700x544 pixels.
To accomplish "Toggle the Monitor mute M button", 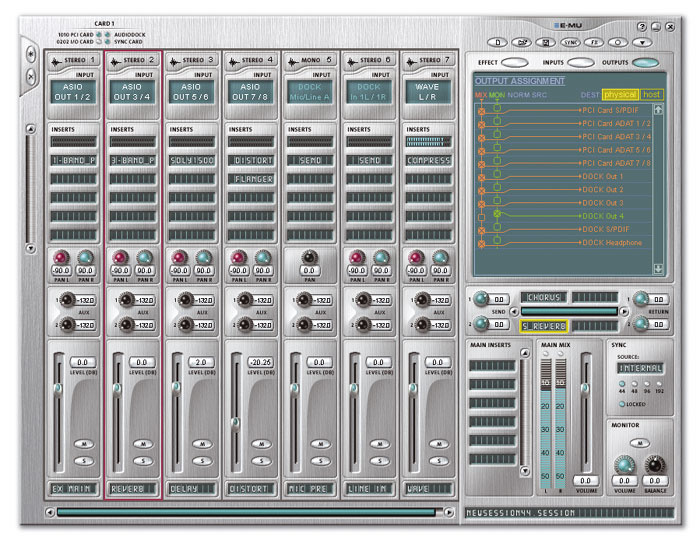I will tap(640, 441).
